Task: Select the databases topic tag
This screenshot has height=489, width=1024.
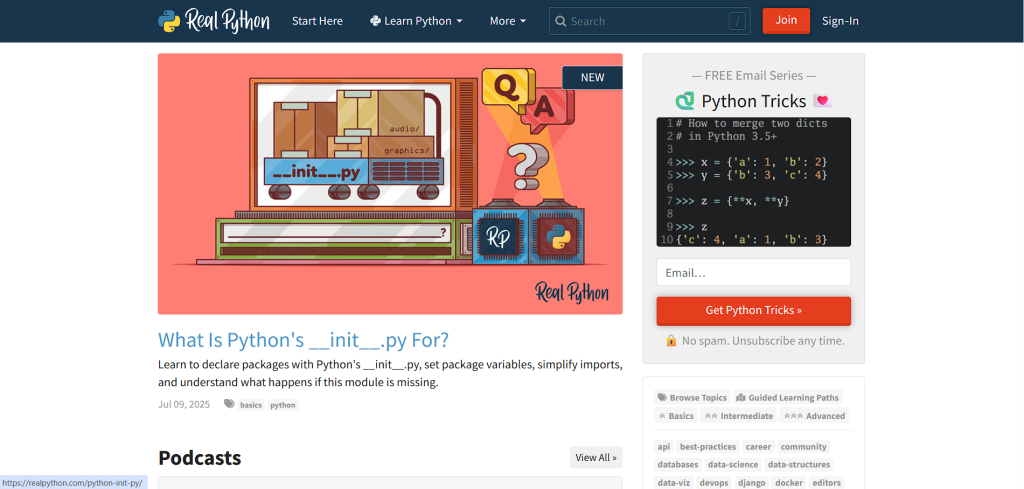Action: [677, 465]
